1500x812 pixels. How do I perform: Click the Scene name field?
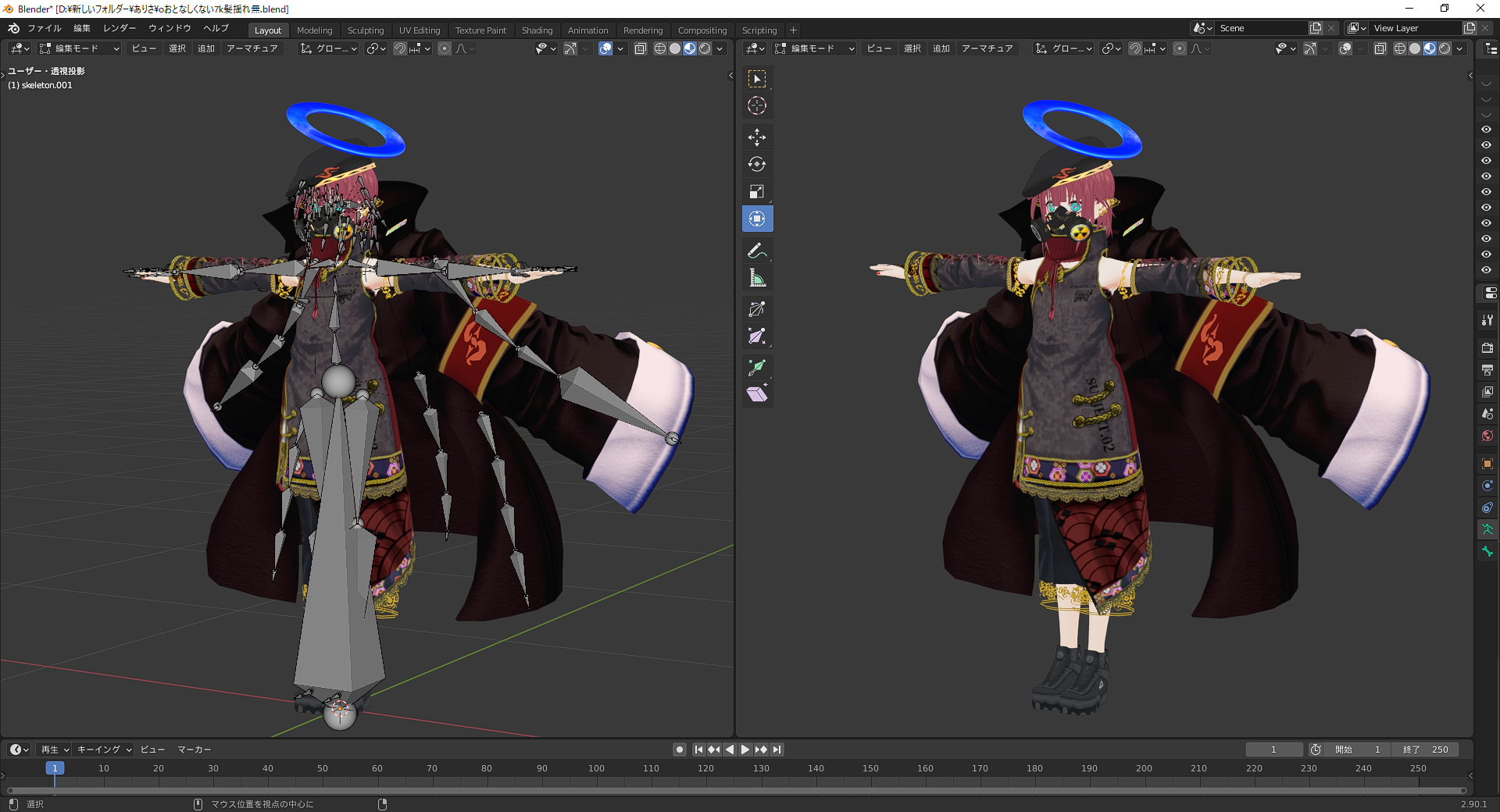coord(1261,28)
